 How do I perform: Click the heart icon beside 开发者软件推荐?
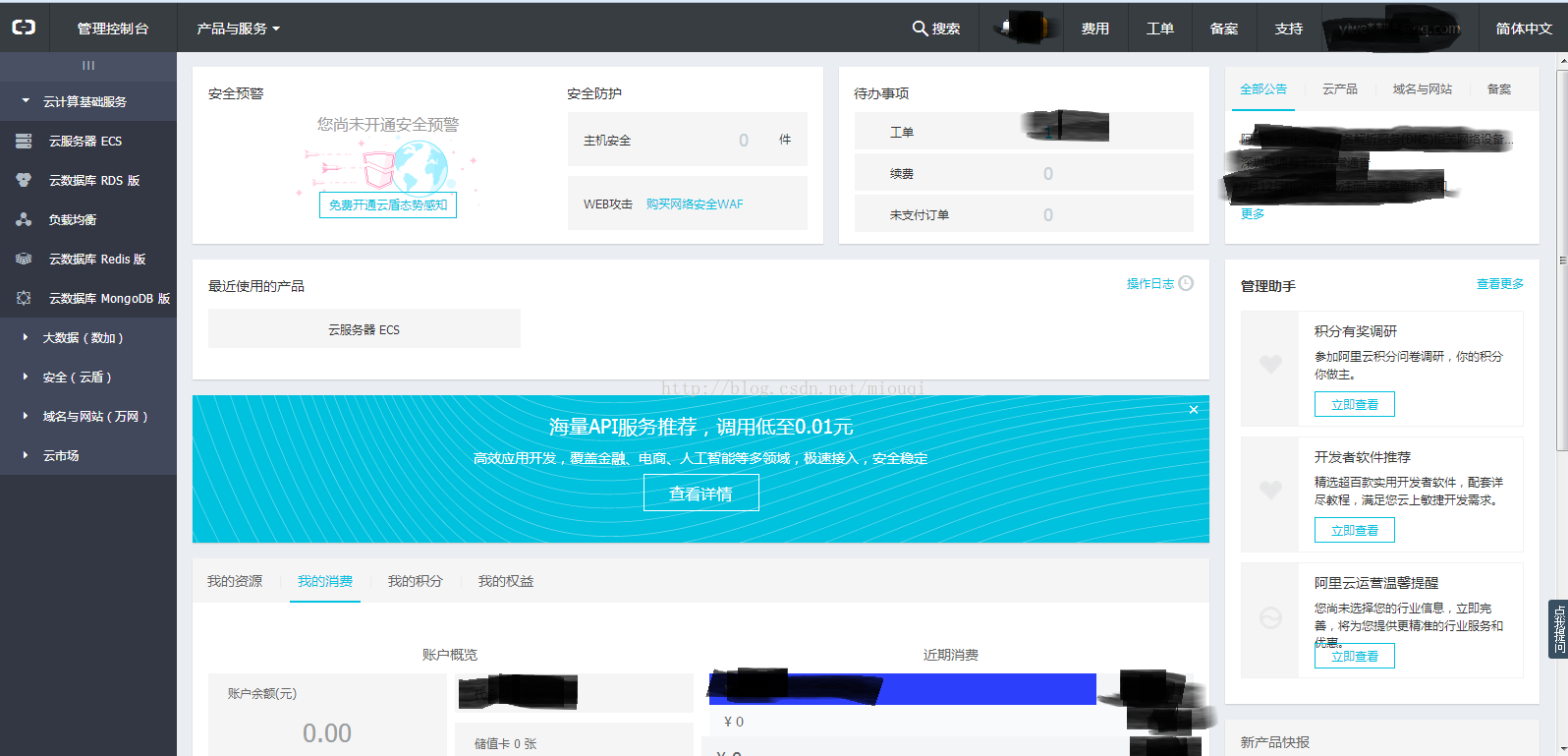pos(1270,490)
